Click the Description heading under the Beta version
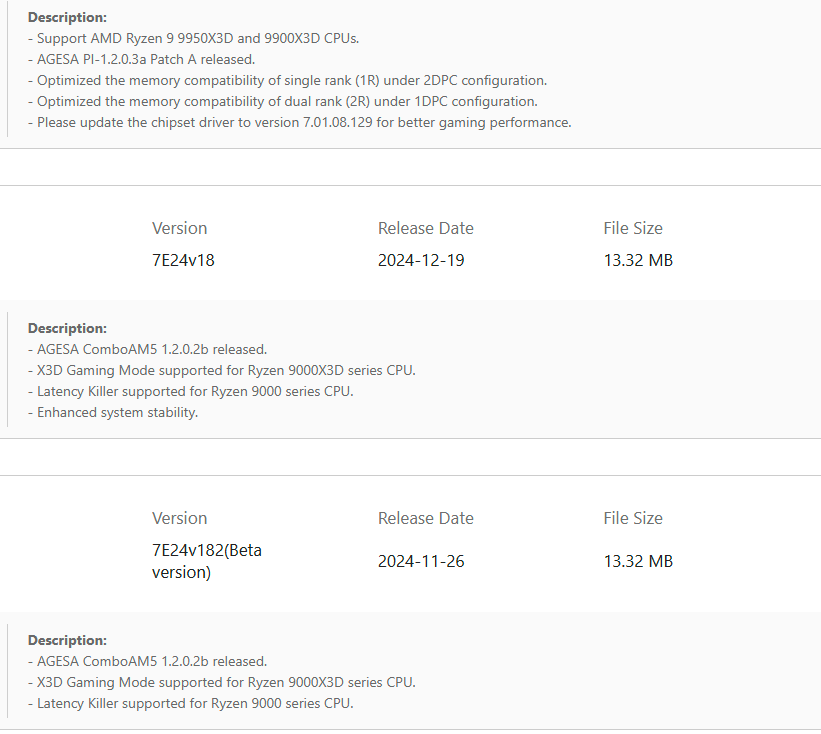This screenshot has height=734, width=821. click(67, 640)
